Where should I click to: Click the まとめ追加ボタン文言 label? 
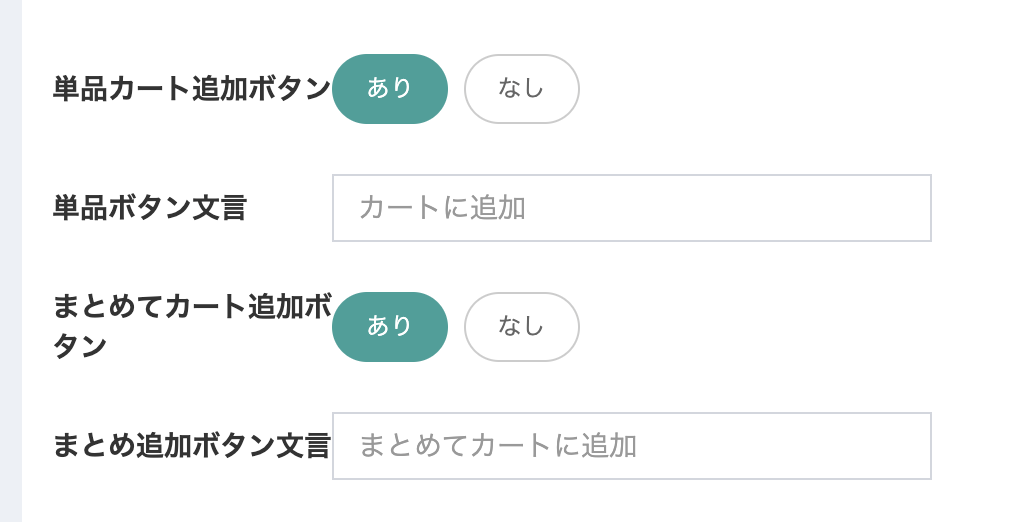[192, 446]
